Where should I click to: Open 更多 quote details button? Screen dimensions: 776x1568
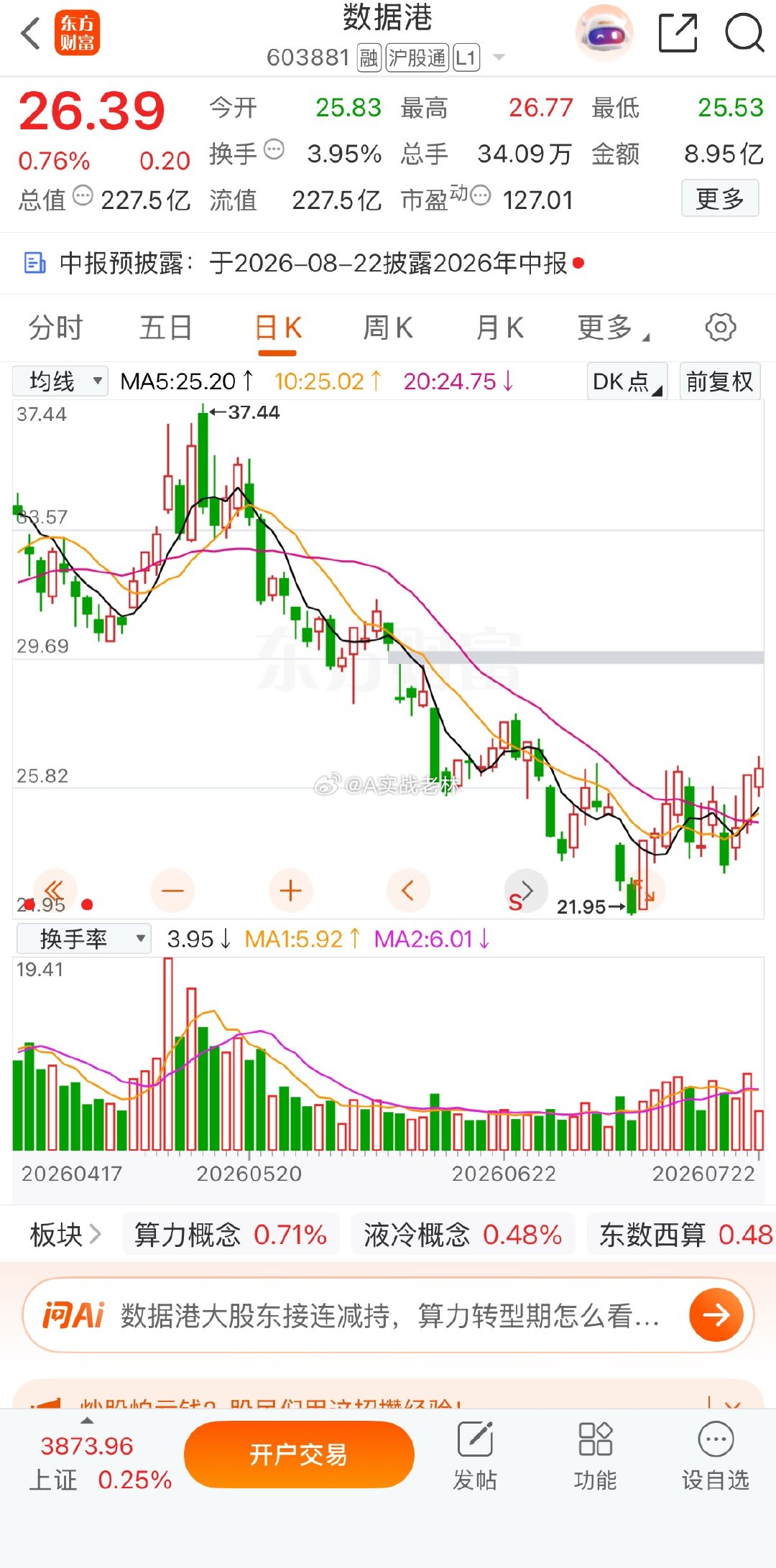click(x=720, y=199)
